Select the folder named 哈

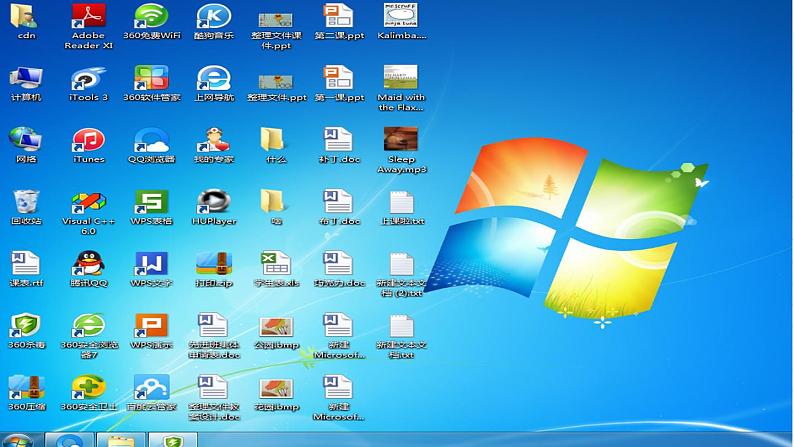[276, 207]
